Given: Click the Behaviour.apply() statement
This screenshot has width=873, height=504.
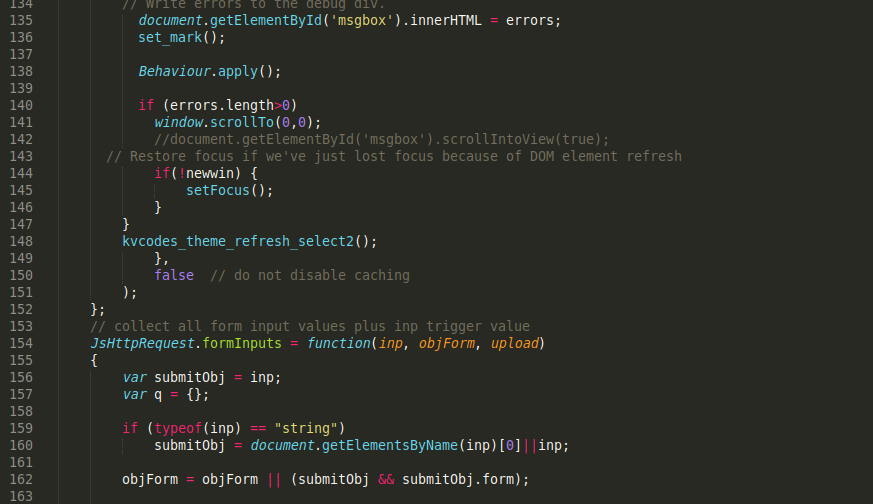Looking at the screenshot, I should click(209, 71).
